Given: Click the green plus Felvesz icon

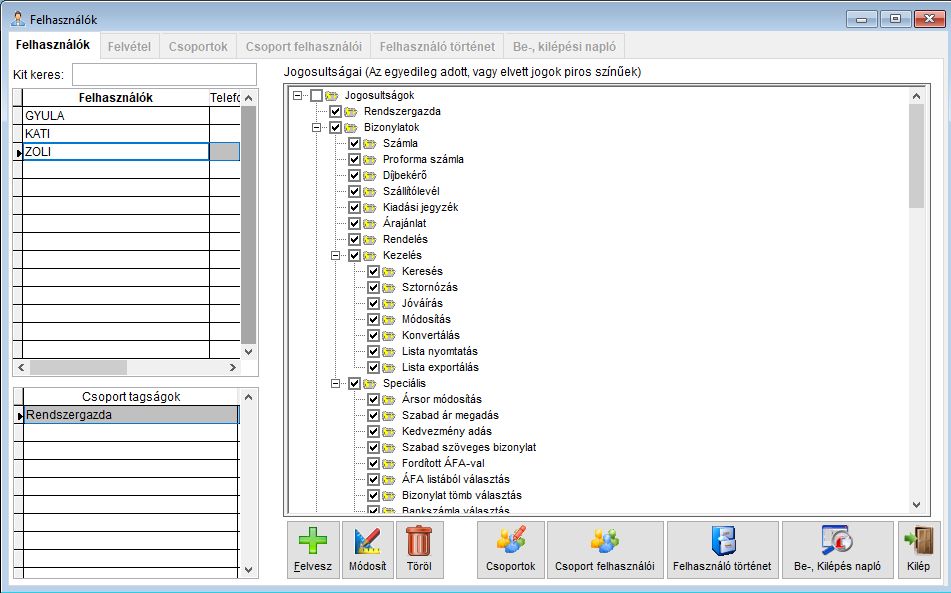Looking at the screenshot, I should click(x=313, y=540).
